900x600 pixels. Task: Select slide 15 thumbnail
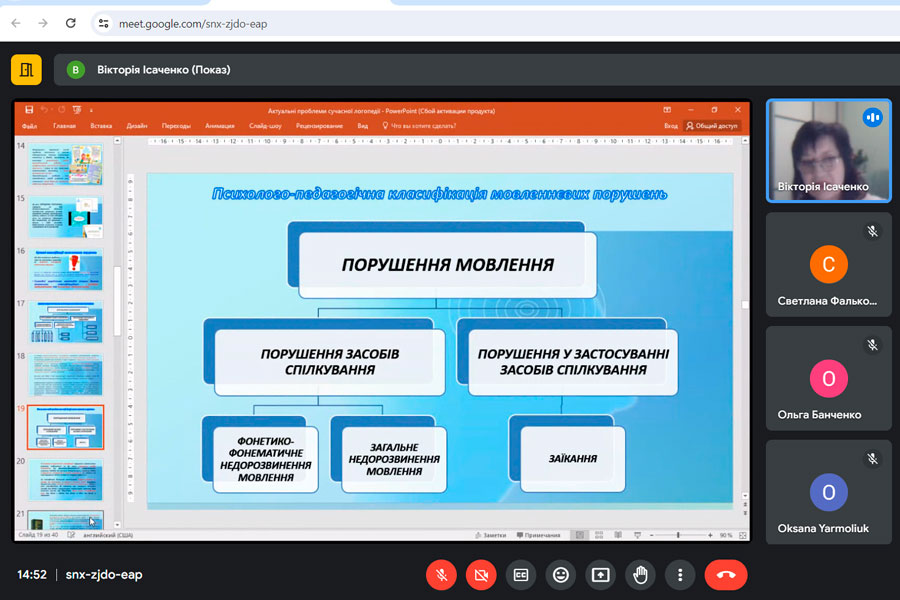(x=66, y=217)
